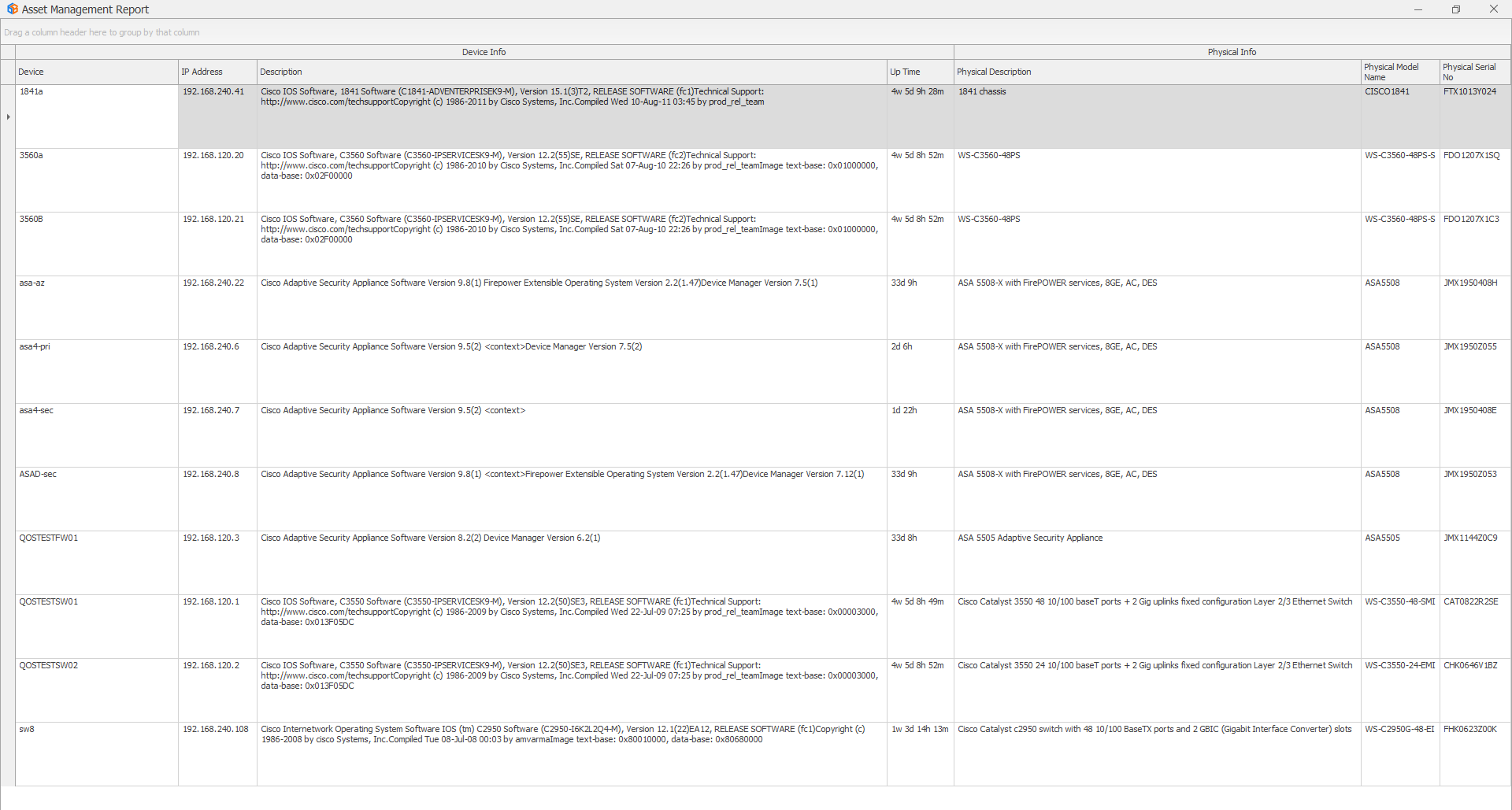
Task: Click model name WS-C3550-48-SMI
Action: [x=1400, y=627]
